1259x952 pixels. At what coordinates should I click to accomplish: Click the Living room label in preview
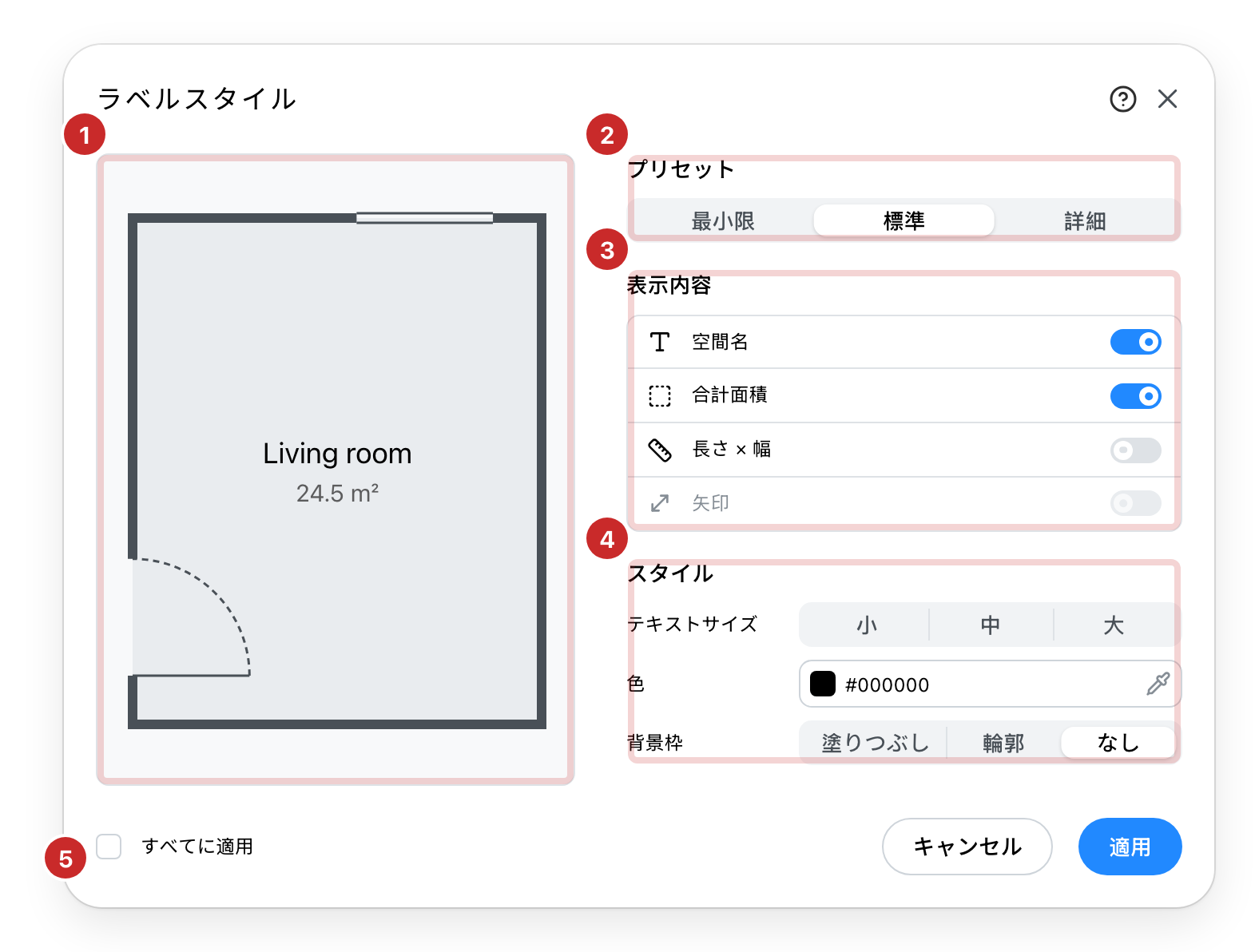click(x=337, y=454)
